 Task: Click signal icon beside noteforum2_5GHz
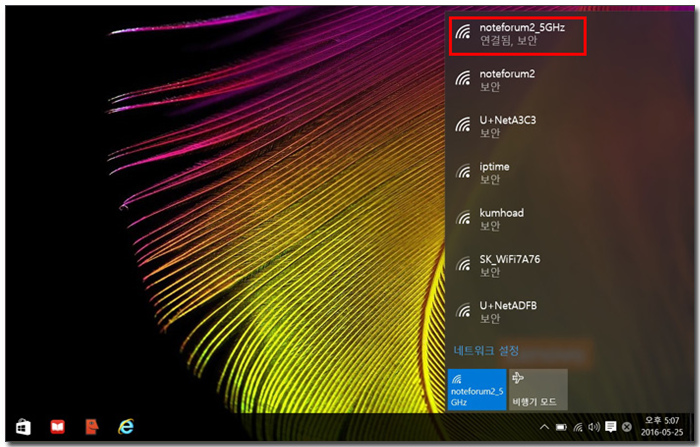pos(463,32)
